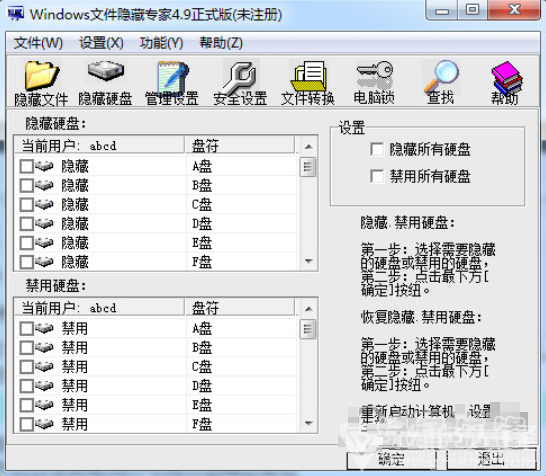Check 禁用 box for D盘
546x476 pixels.
click(x=26, y=386)
